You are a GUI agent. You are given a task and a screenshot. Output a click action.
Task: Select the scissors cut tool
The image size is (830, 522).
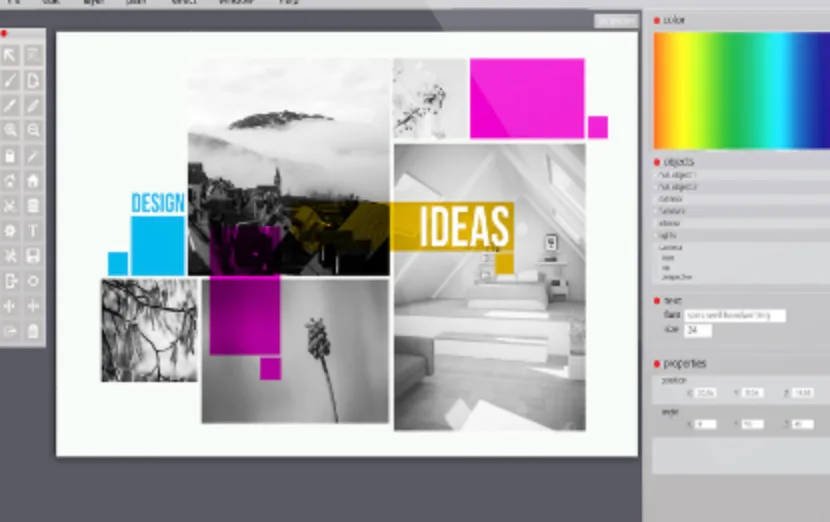point(10,205)
